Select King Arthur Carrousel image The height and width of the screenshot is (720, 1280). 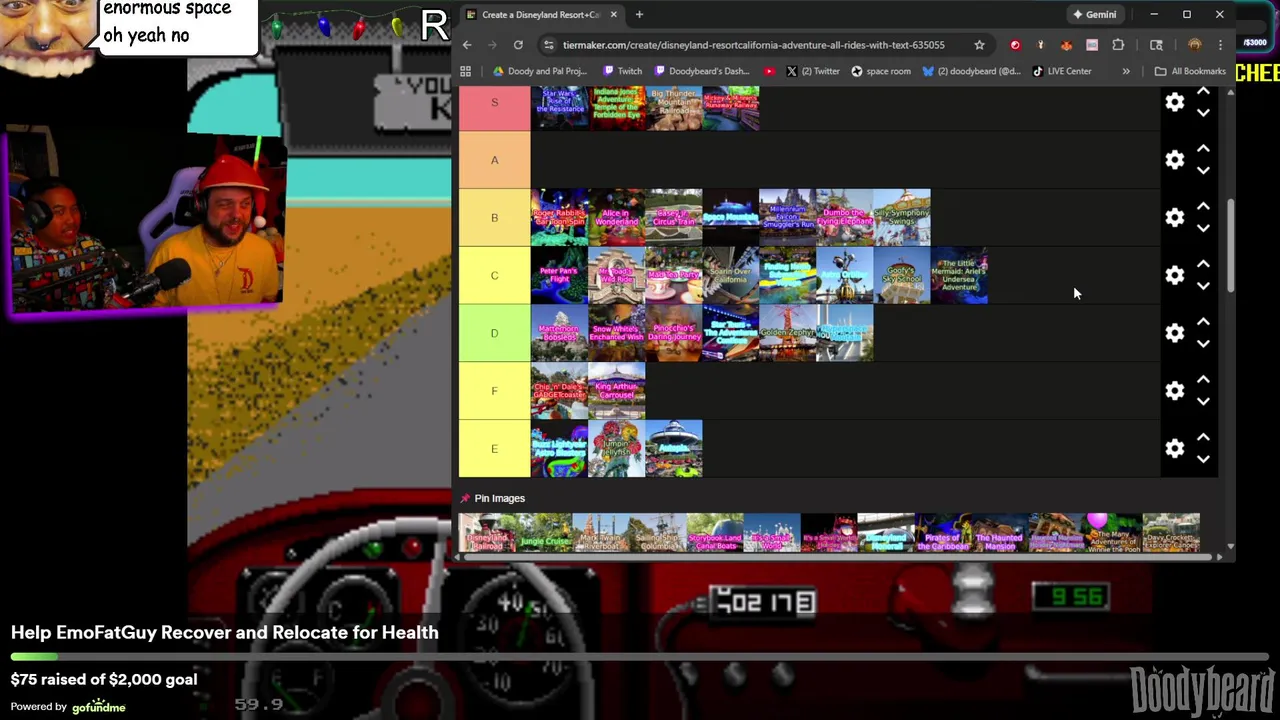coord(617,391)
